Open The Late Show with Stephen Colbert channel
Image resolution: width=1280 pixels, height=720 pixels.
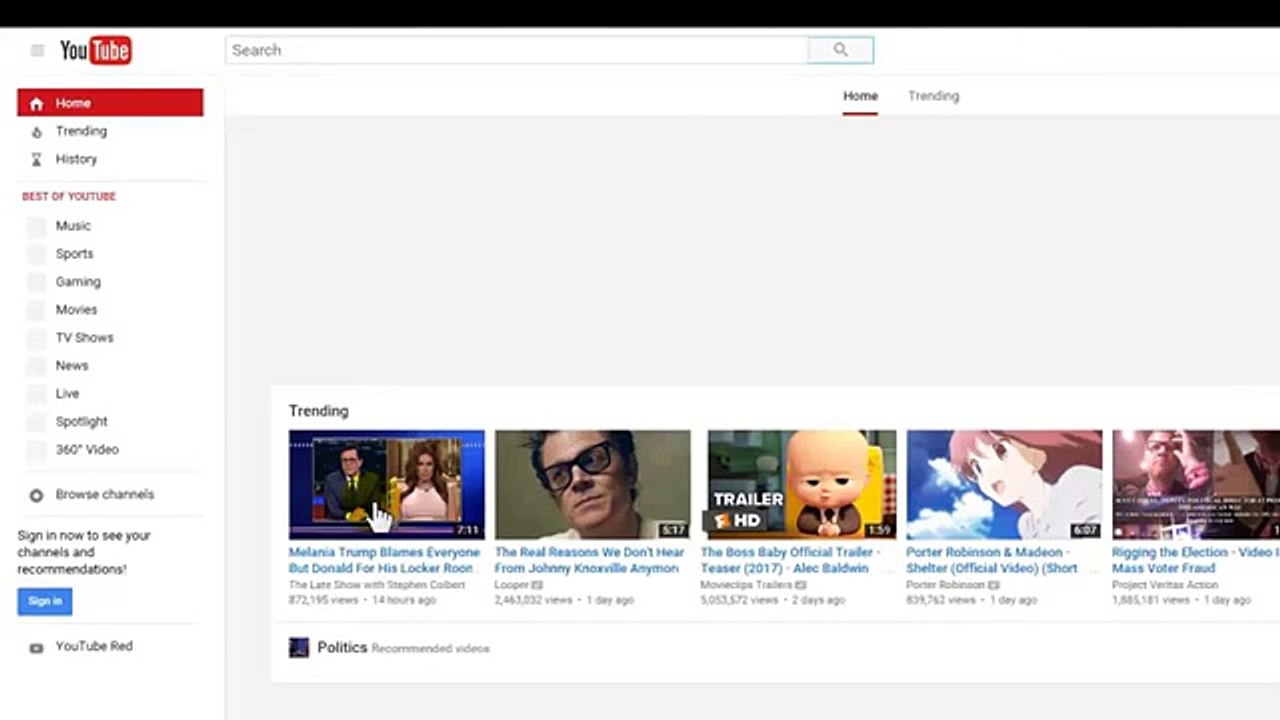(377, 585)
